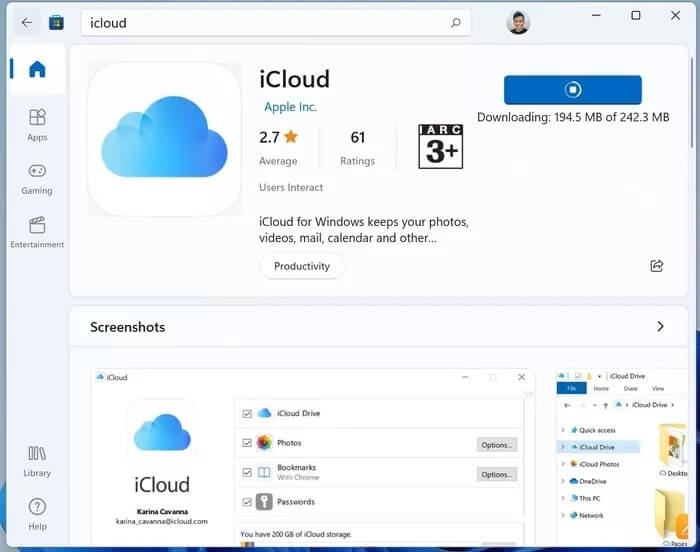Open the Library section
The image size is (700, 552).
[x=37, y=462]
